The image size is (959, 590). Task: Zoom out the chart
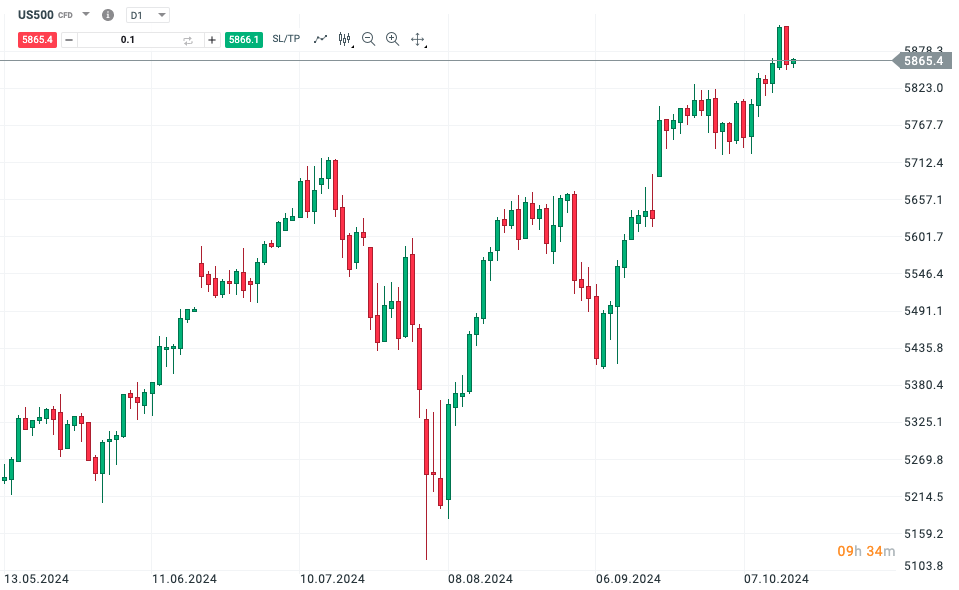coord(368,39)
